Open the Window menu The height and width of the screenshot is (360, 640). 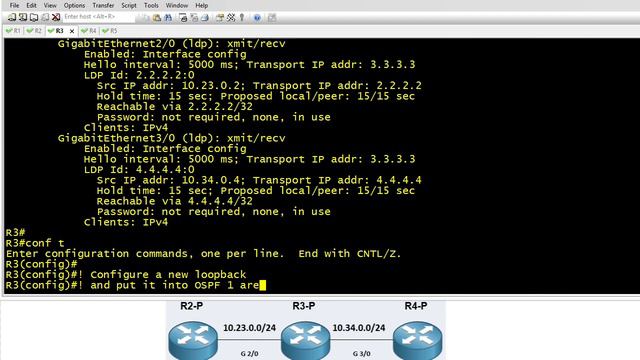[x=177, y=5]
